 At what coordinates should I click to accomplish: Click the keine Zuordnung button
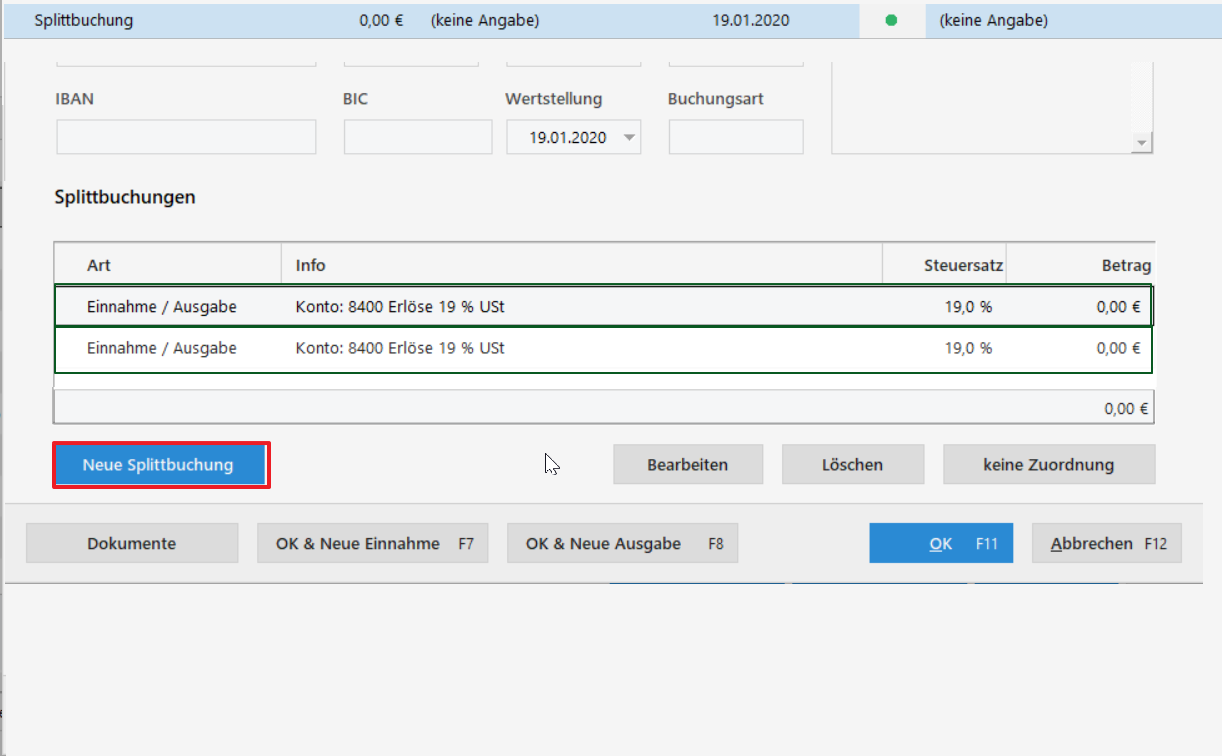tap(1049, 465)
